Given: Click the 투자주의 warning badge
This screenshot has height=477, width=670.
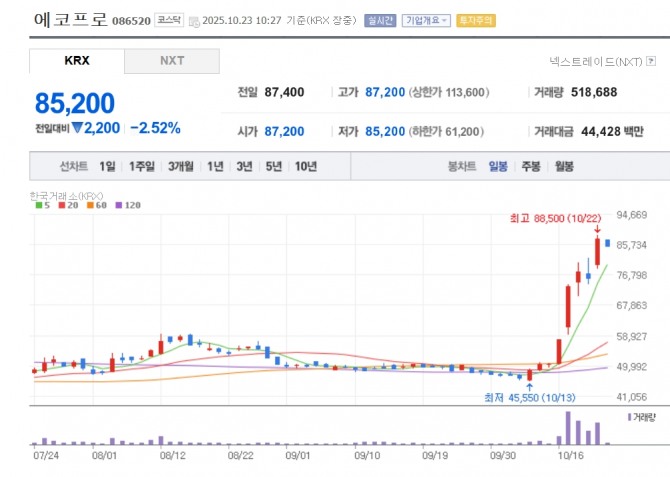Looking at the screenshot, I should [475, 20].
